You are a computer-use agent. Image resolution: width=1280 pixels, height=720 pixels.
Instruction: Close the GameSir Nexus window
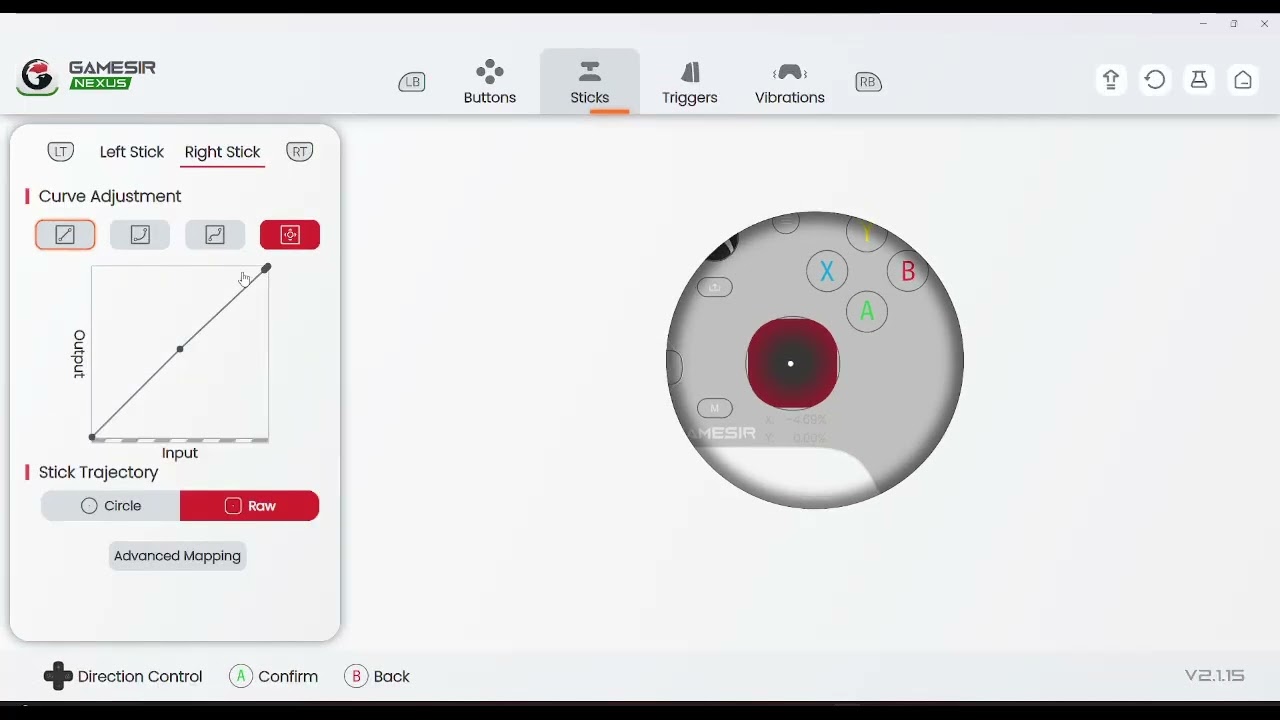[1264, 24]
